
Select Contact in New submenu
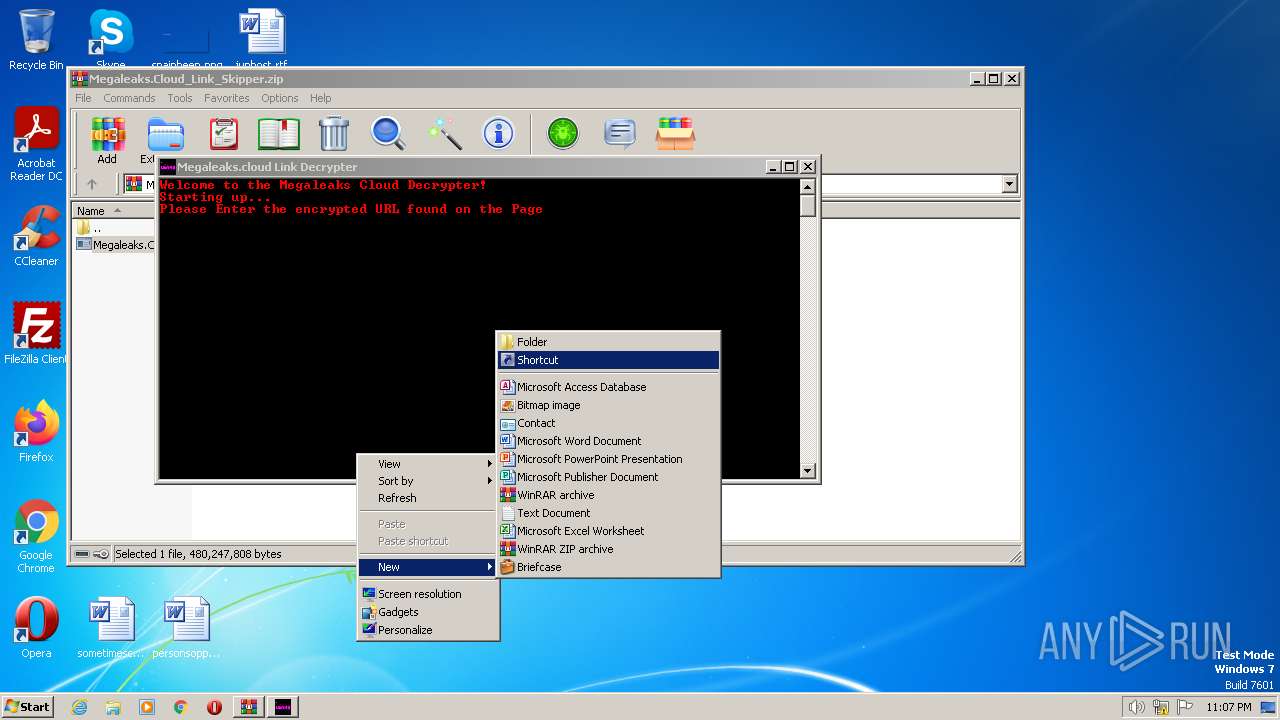(608, 423)
